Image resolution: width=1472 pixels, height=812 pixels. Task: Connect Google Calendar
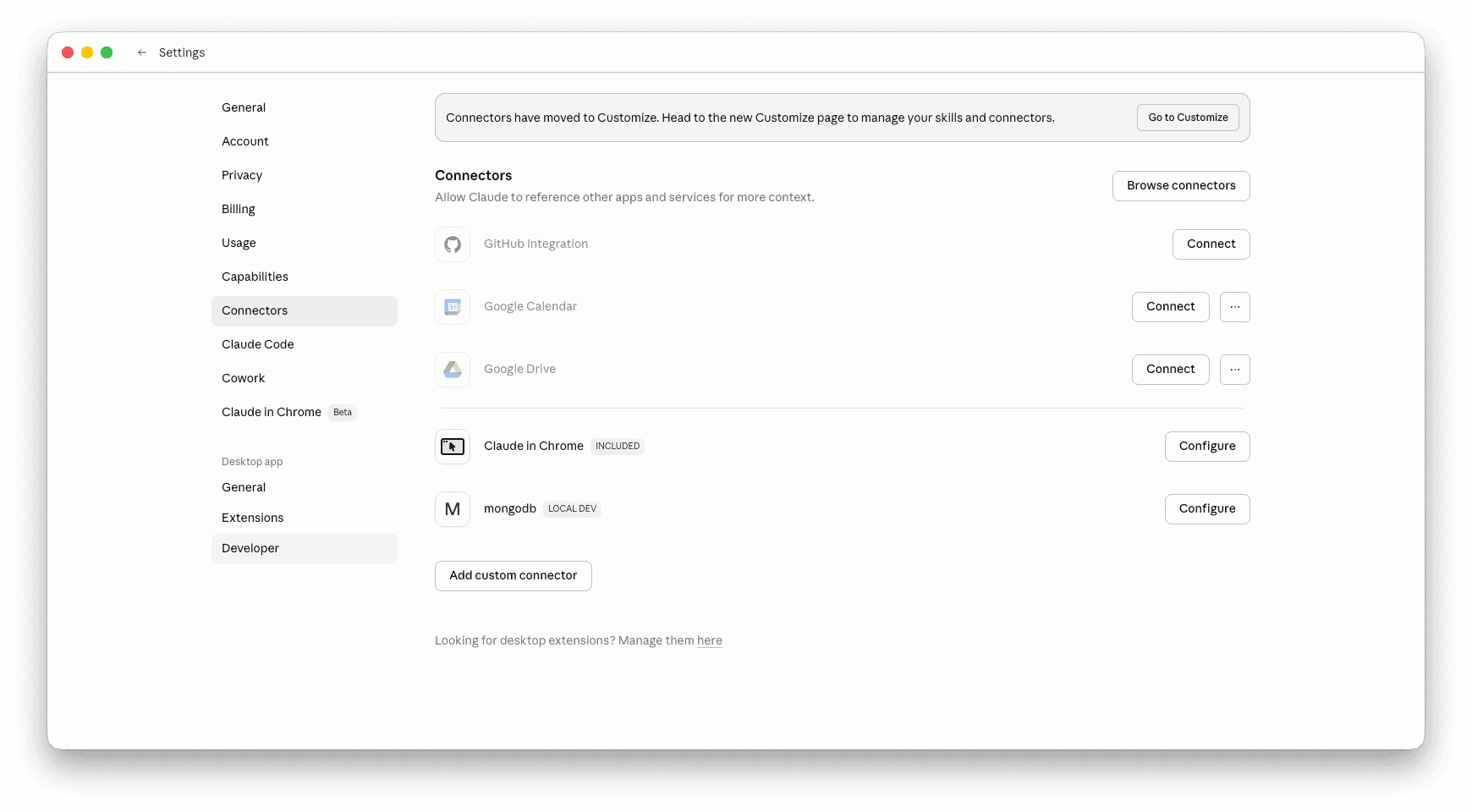[x=1170, y=307]
